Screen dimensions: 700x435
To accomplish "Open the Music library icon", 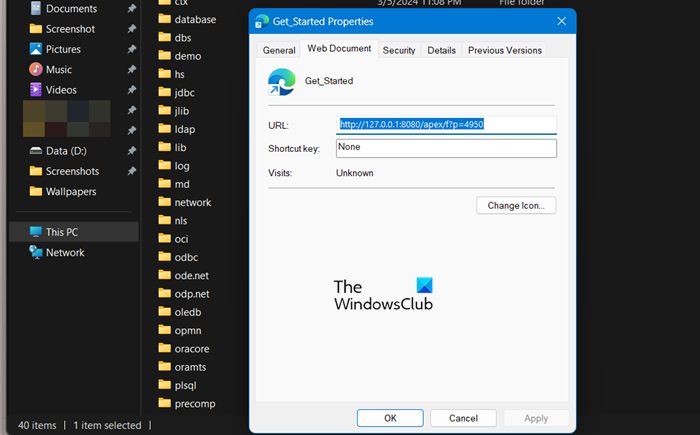I will 37,70.
